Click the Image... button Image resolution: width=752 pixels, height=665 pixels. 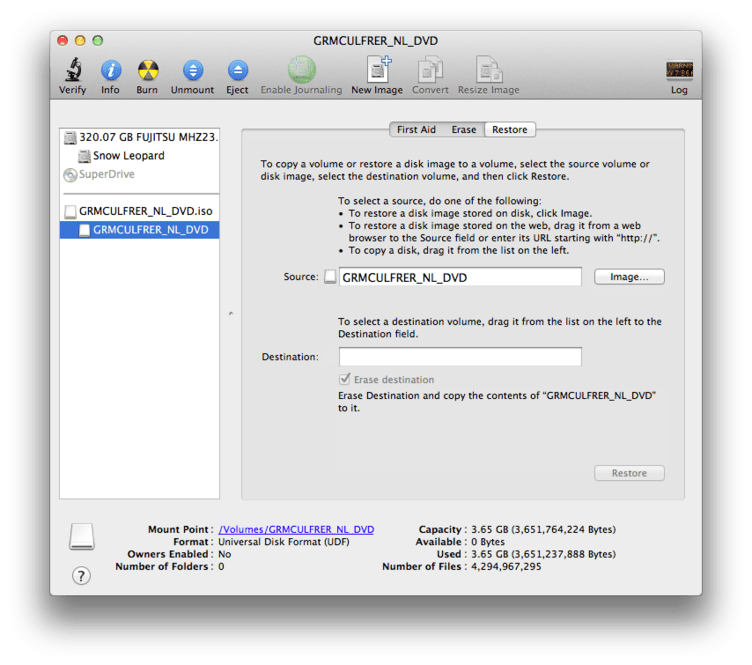[629, 277]
